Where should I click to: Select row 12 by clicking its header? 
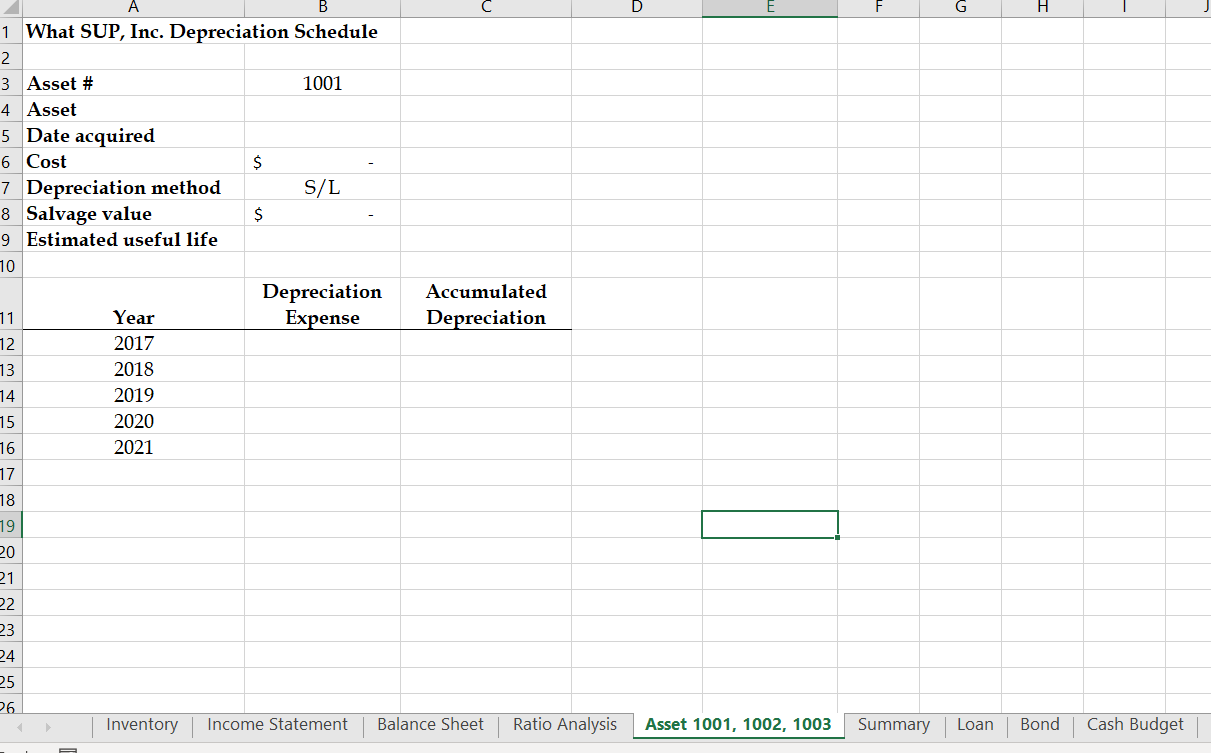(9, 343)
